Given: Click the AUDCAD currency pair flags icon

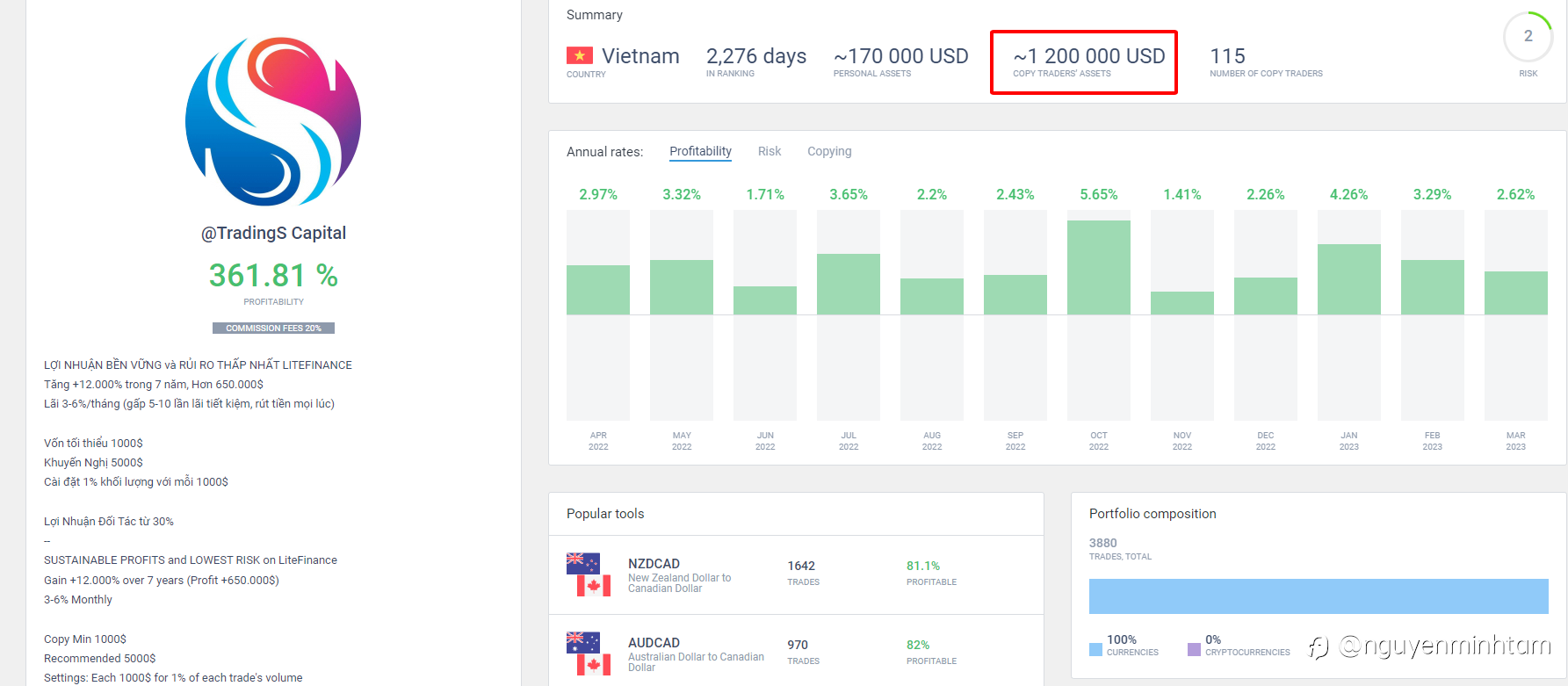Looking at the screenshot, I should [x=589, y=654].
